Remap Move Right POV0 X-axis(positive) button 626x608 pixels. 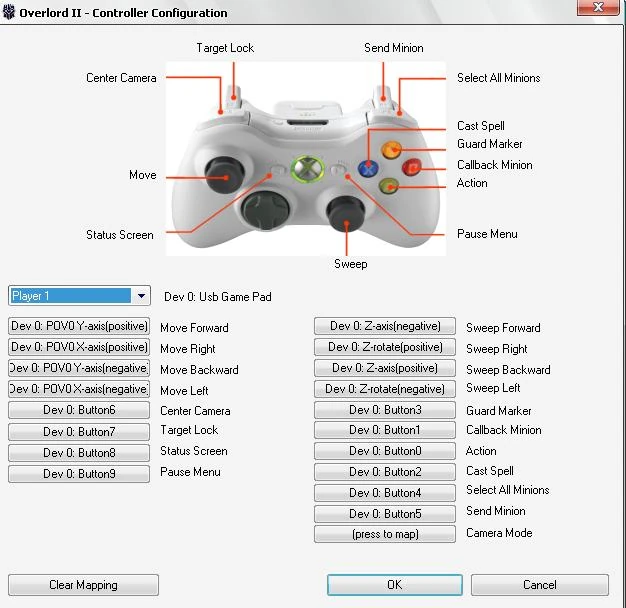point(79,347)
